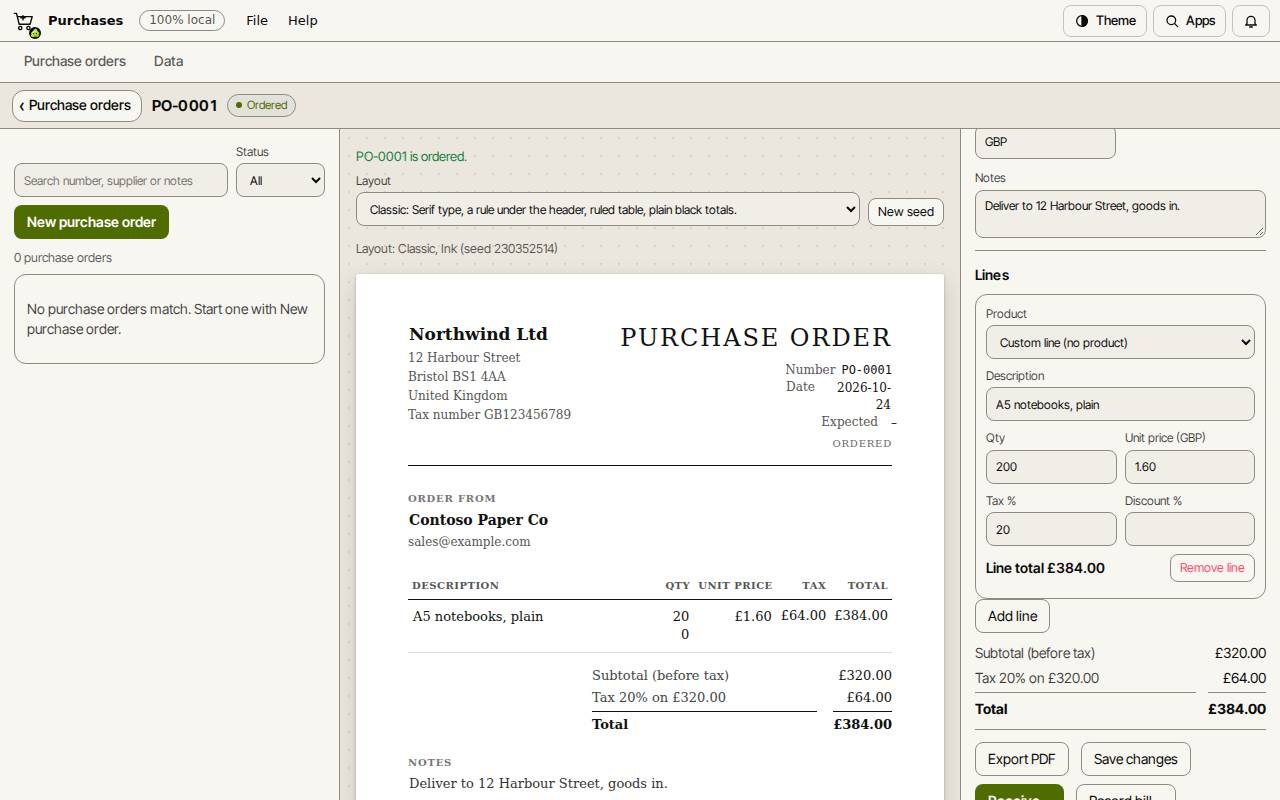This screenshot has width=1280, height=800.
Task: Click the empty Discount % field
Action: tap(1190, 529)
